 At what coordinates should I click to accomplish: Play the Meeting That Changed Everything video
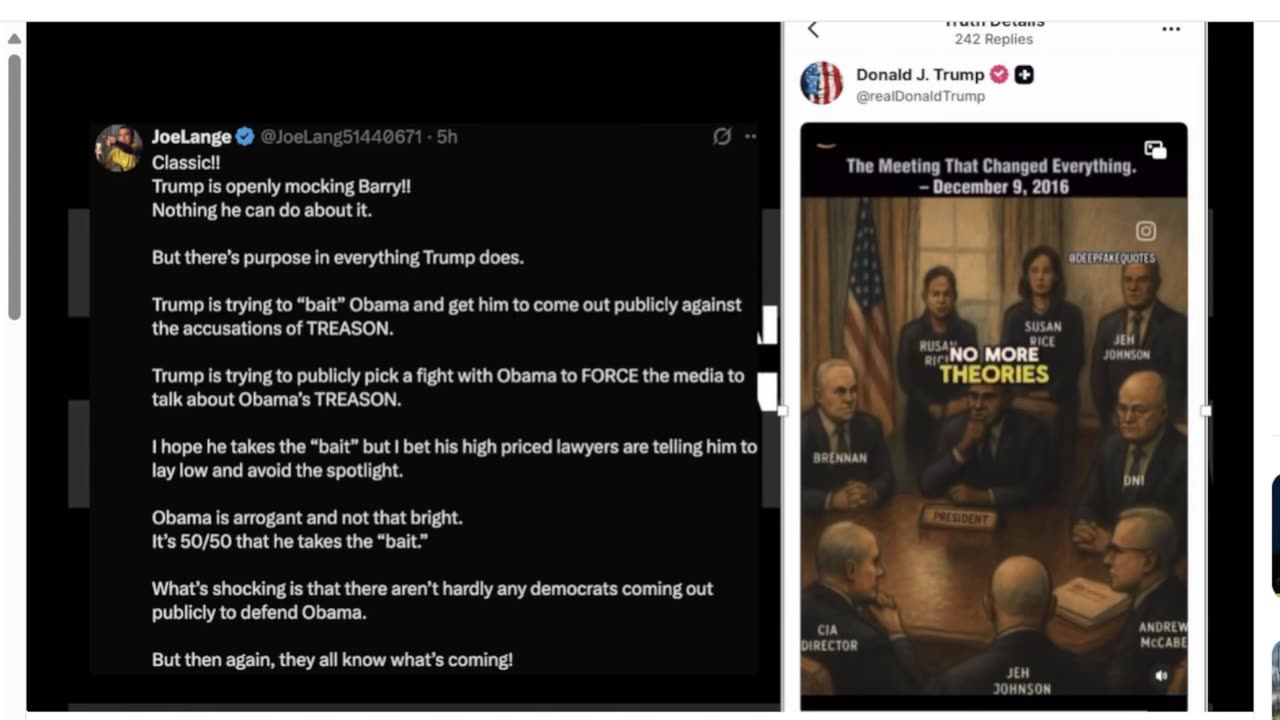(x=993, y=416)
